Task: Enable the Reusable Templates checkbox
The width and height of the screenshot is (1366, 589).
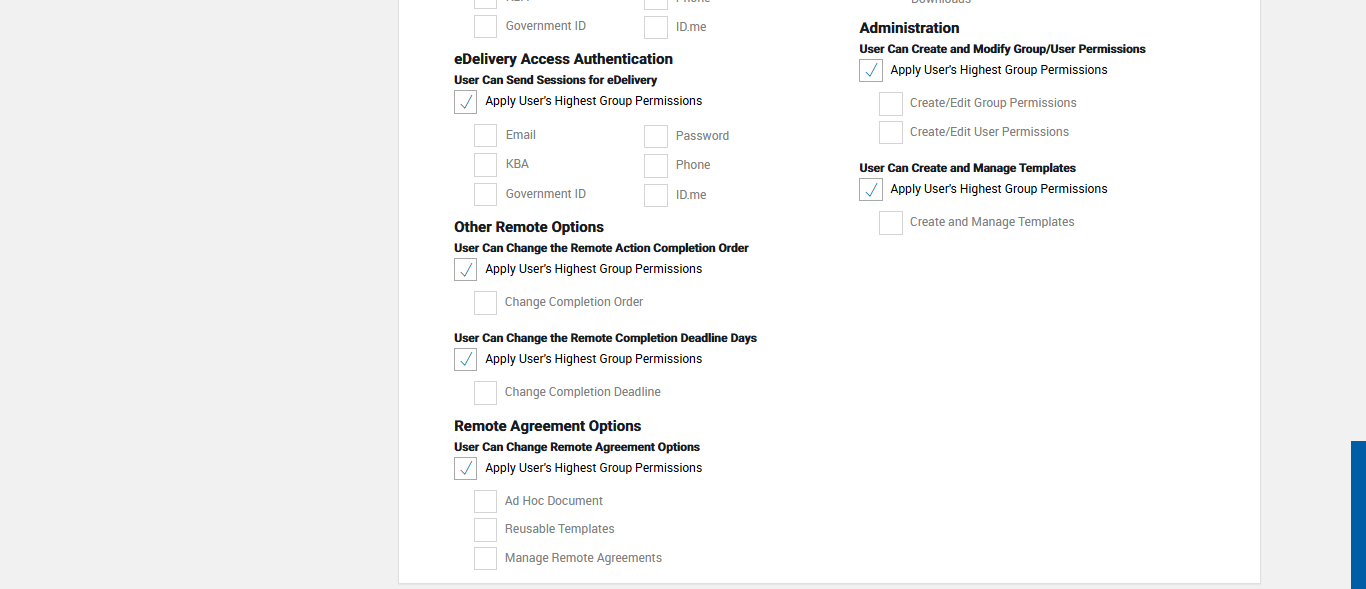Action: click(x=485, y=530)
